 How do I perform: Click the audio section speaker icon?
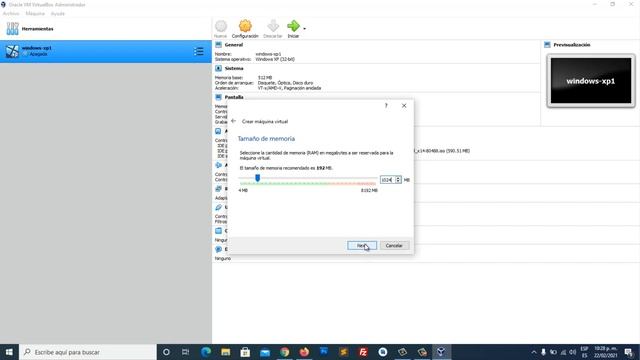(x=218, y=165)
